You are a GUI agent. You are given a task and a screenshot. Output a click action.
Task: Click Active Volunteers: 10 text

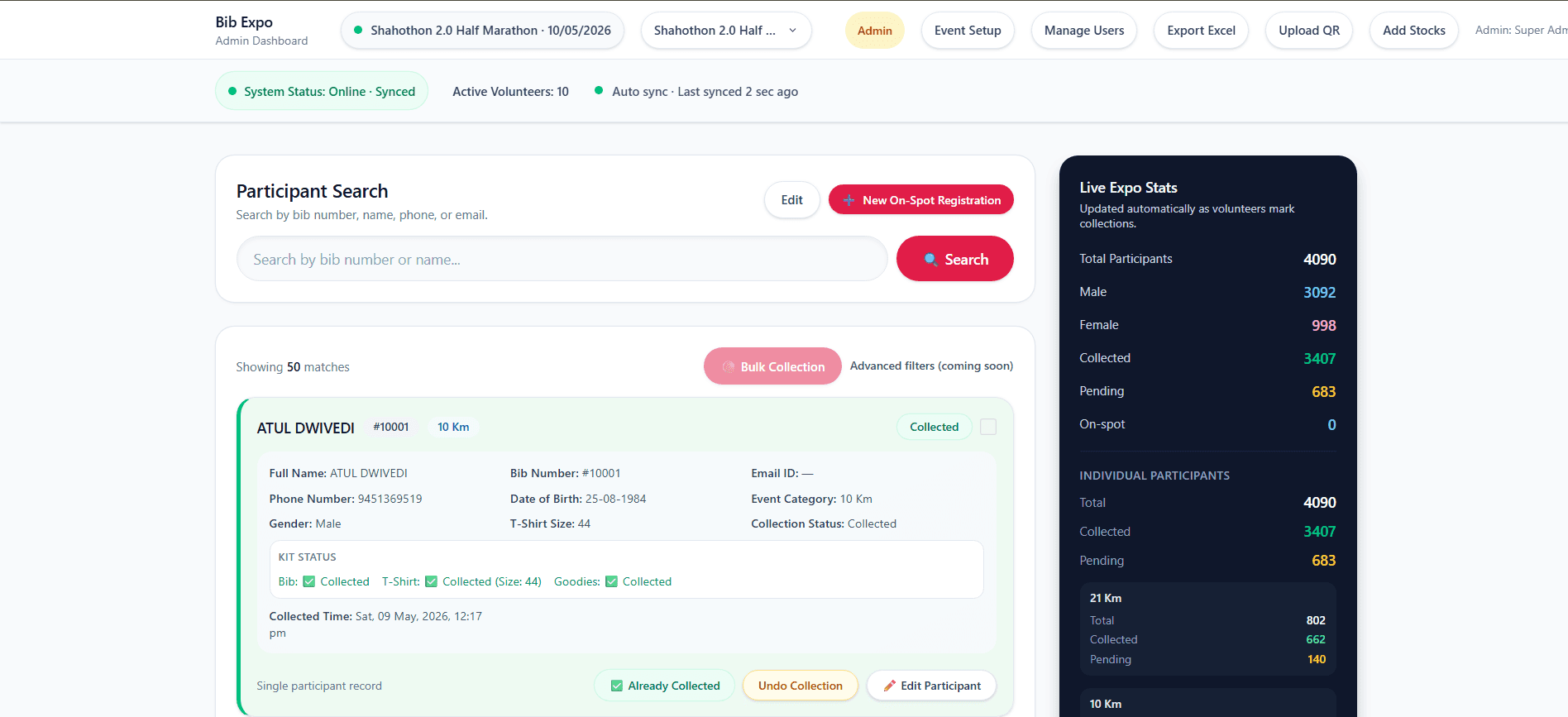point(510,92)
